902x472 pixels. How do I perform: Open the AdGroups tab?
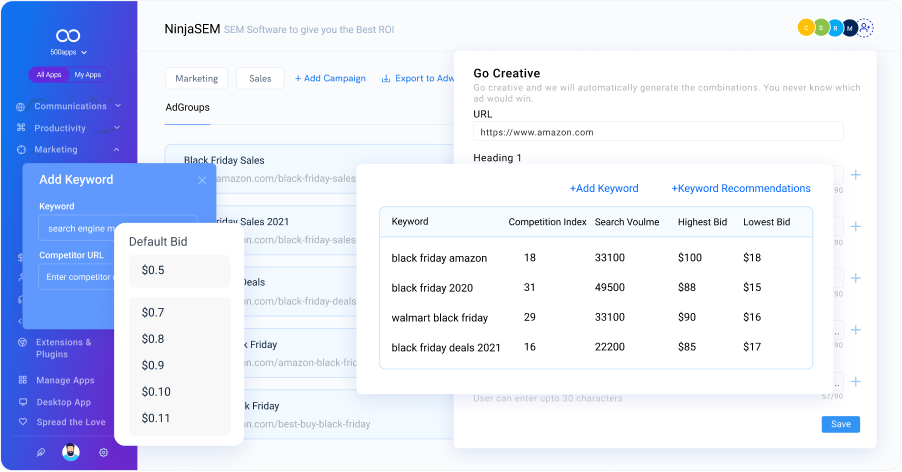(187, 108)
